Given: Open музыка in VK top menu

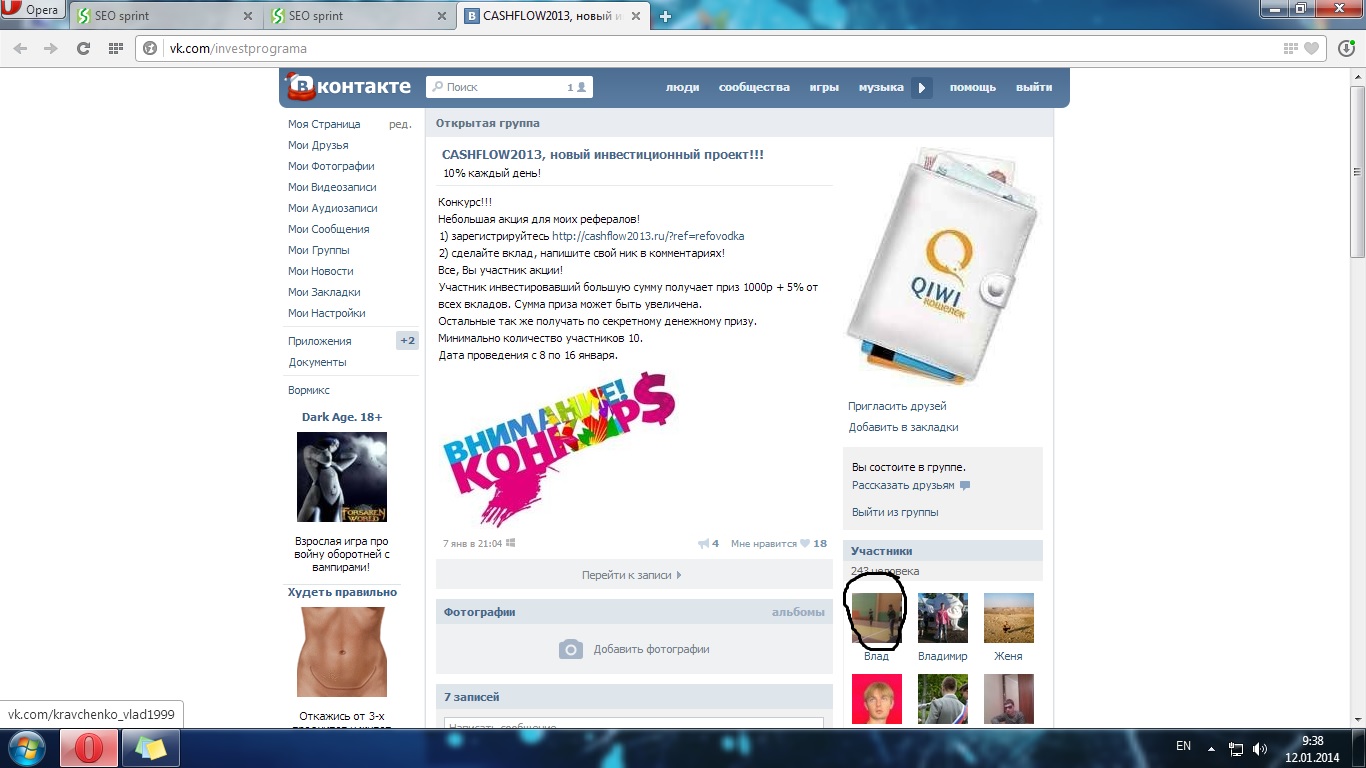Looking at the screenshot, I should [881, 87].
